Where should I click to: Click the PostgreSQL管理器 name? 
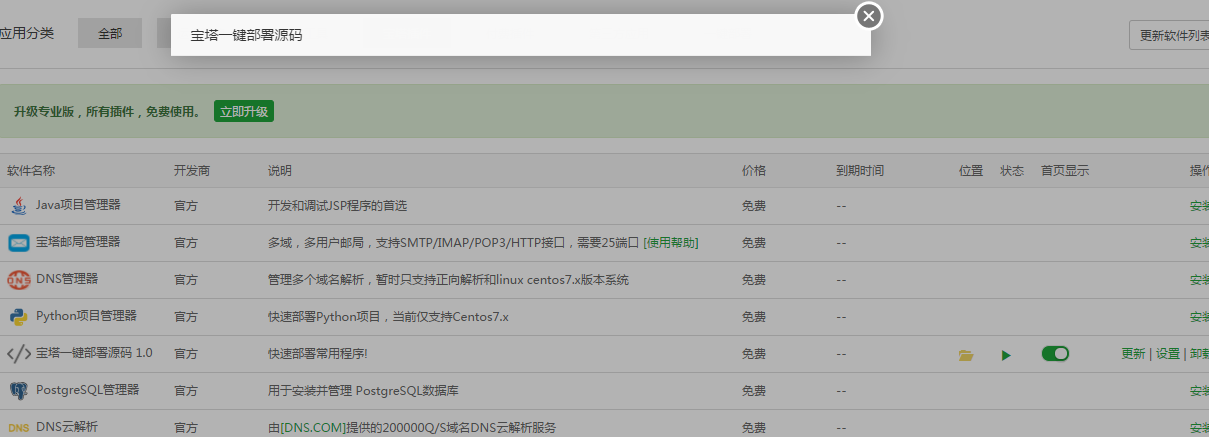88,390
